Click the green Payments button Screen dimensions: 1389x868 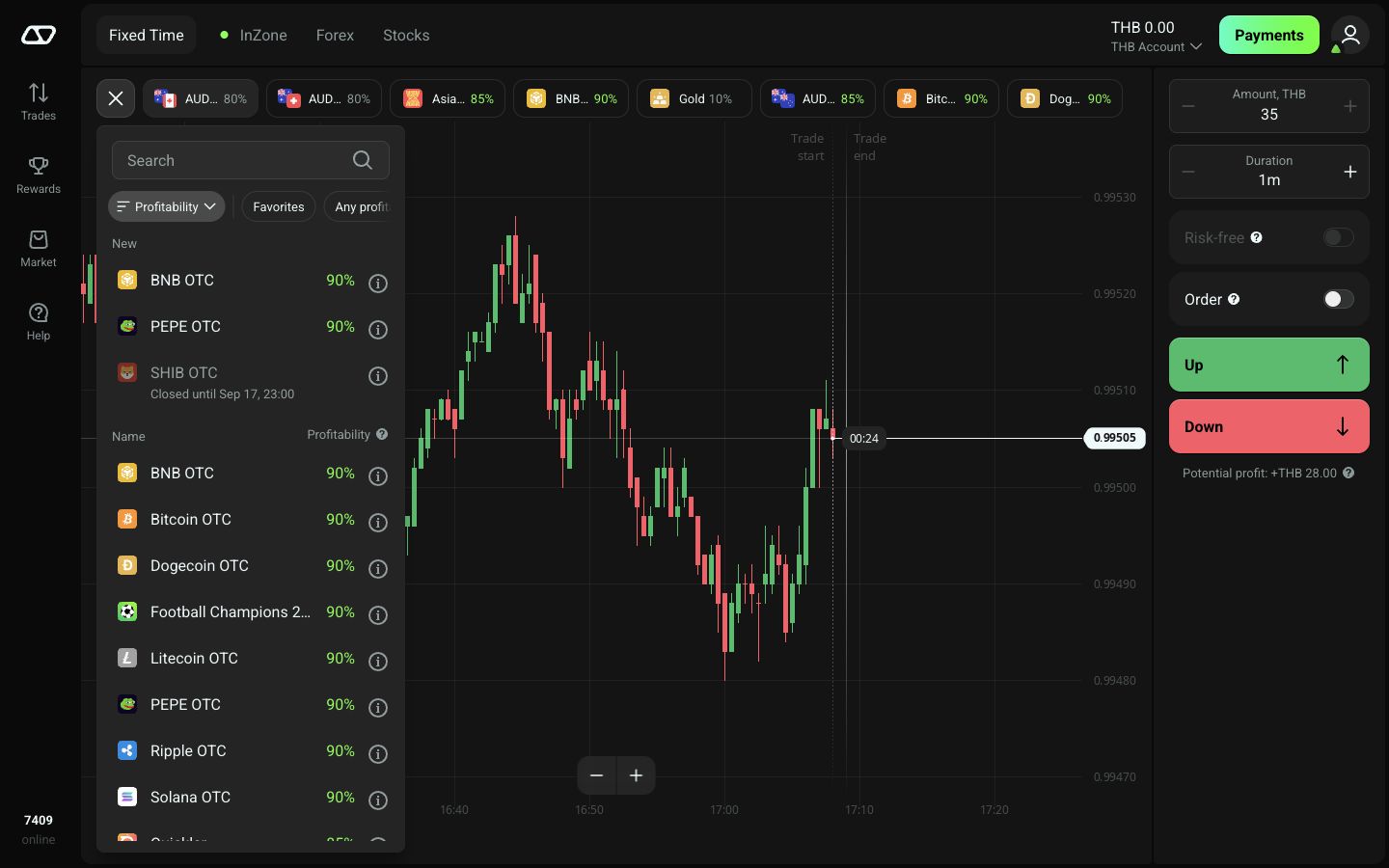click(x=1269, y=35)
